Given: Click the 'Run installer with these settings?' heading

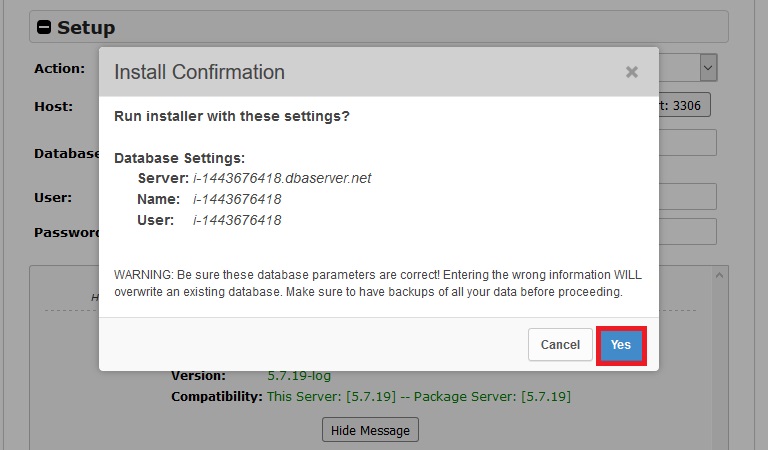Looking at the screenshot, I should tap(232, 116).
